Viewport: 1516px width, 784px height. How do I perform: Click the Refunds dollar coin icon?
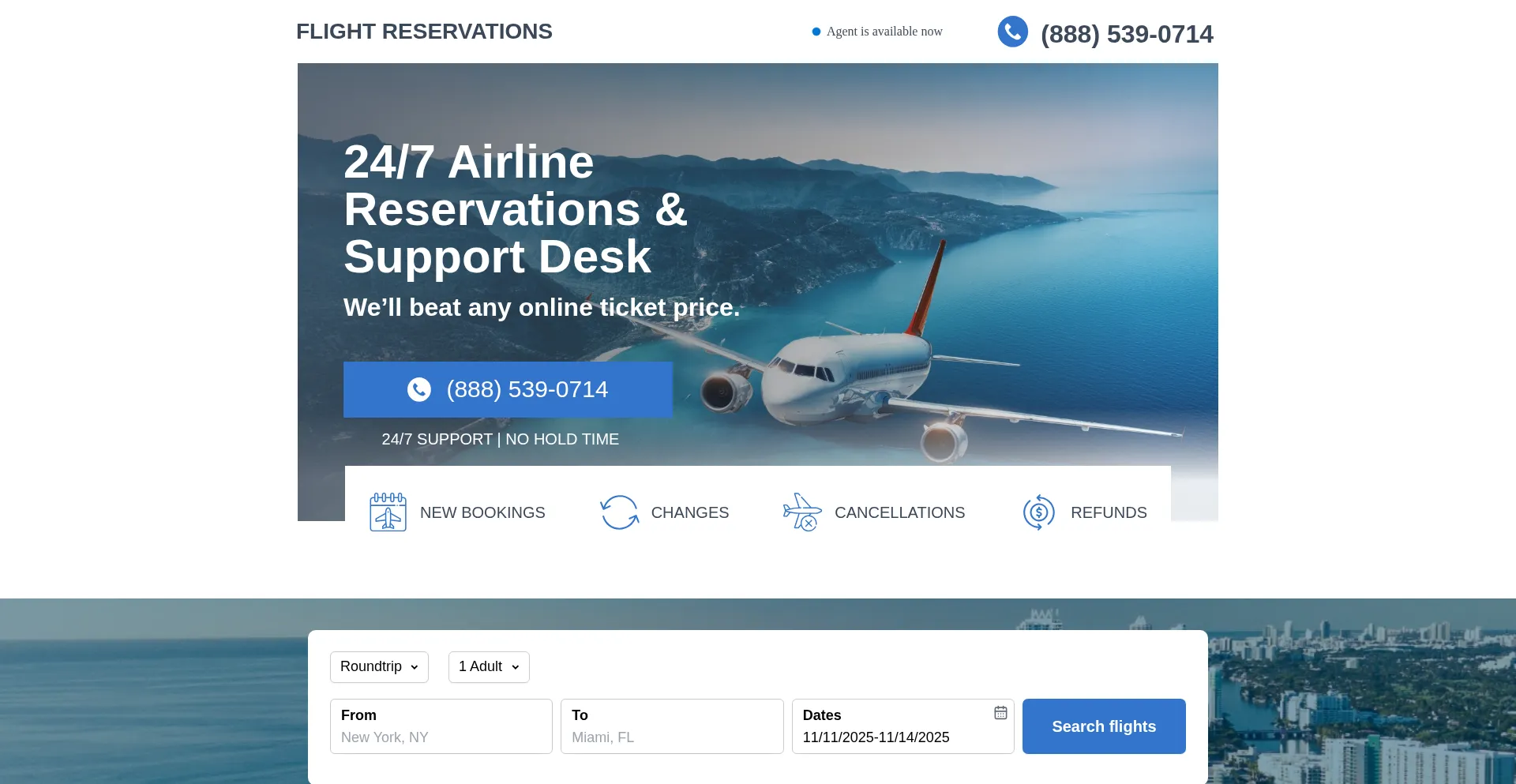[1039, 512]
